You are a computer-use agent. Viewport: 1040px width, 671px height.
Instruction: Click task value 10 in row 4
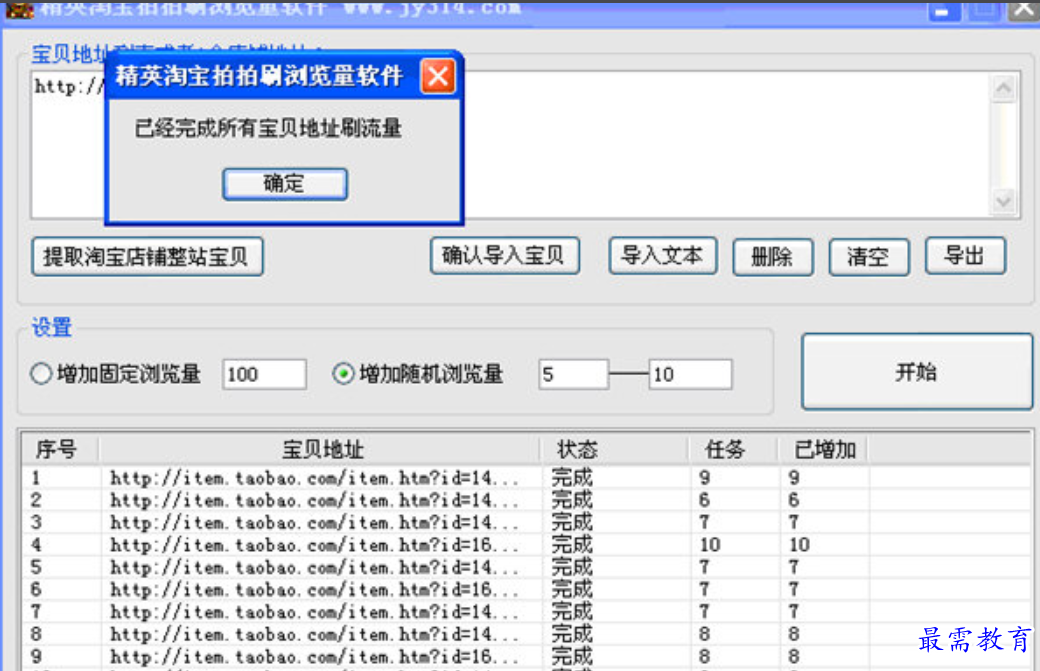[x=710, y=545]
